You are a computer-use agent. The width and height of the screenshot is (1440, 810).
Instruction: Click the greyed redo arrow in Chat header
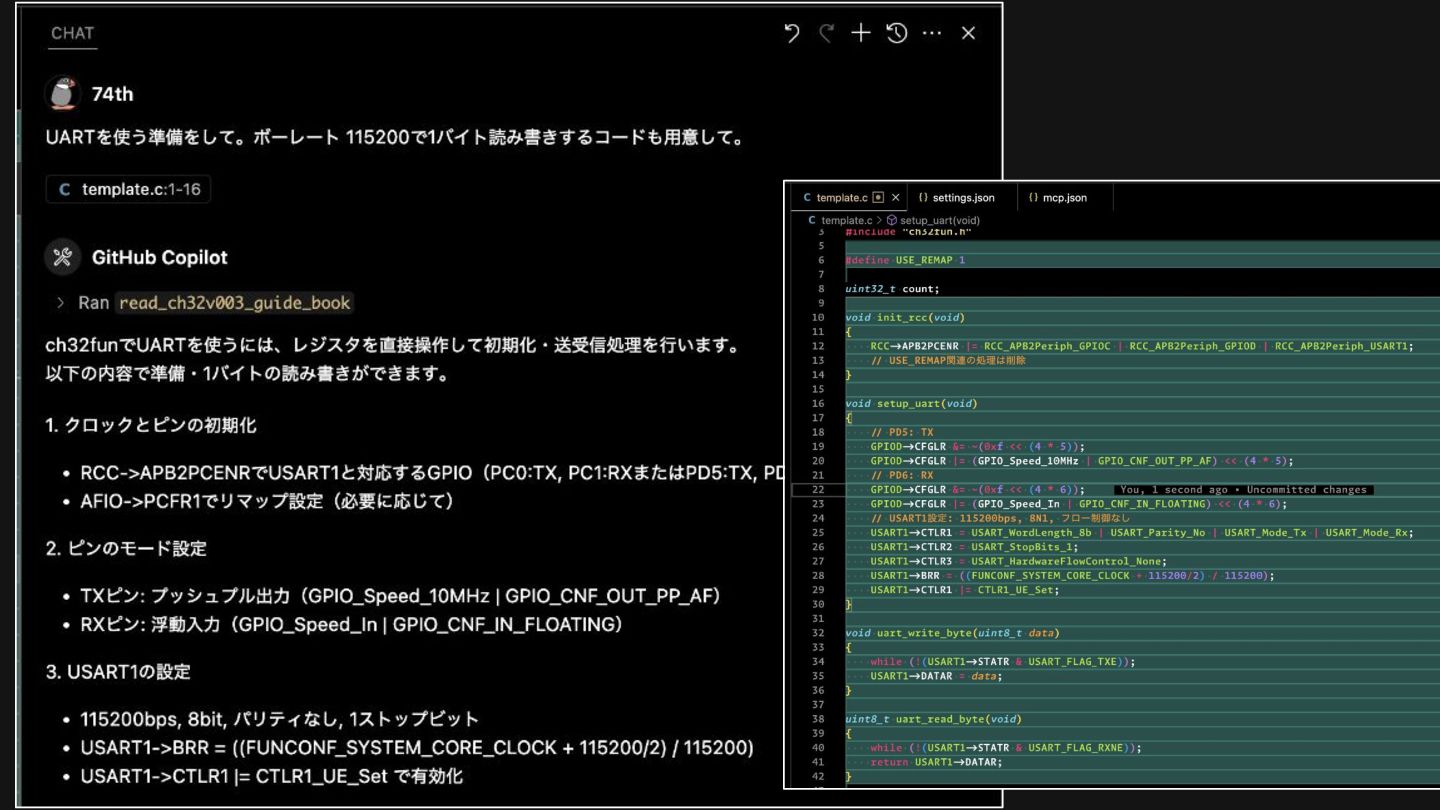point(826,33)
